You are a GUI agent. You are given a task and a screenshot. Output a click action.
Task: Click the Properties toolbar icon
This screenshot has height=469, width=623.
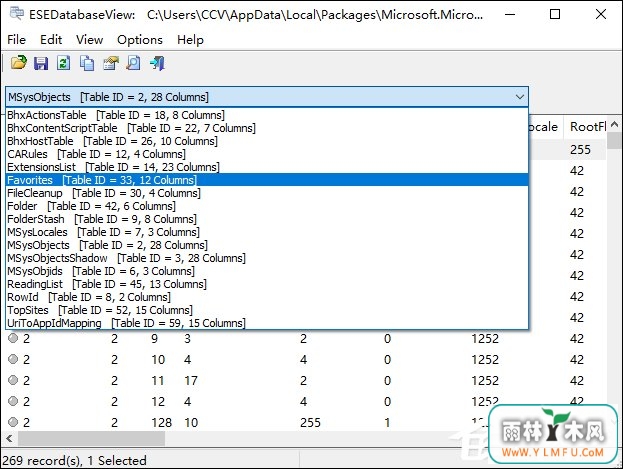111,63
